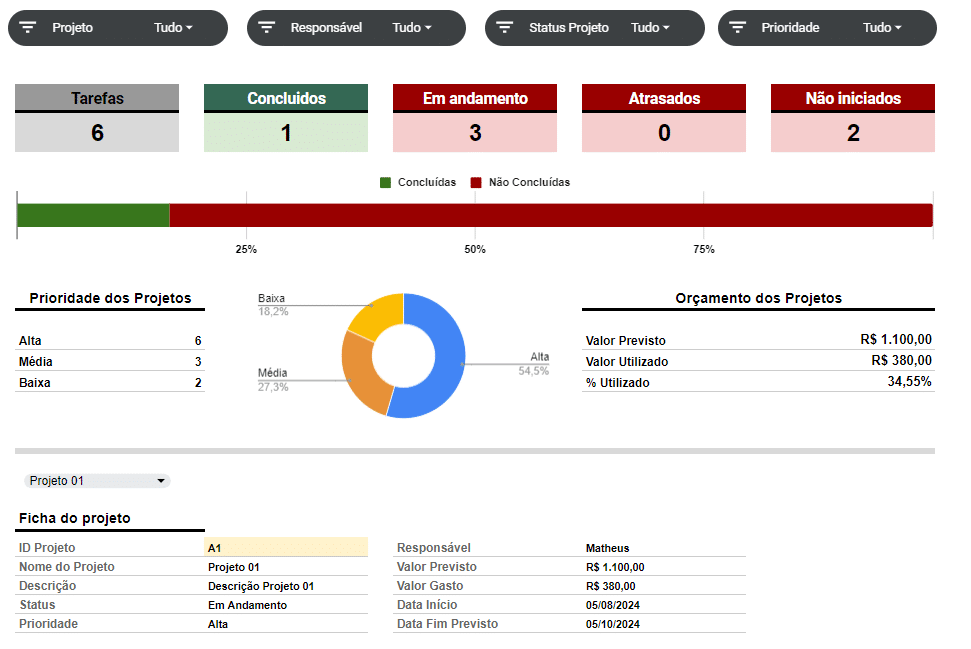Image resolution: width=971 pixels, height=649 pixels.
Task: Open the Prioridade slicer Tudo dropdown
Action: tap(882, 27)
